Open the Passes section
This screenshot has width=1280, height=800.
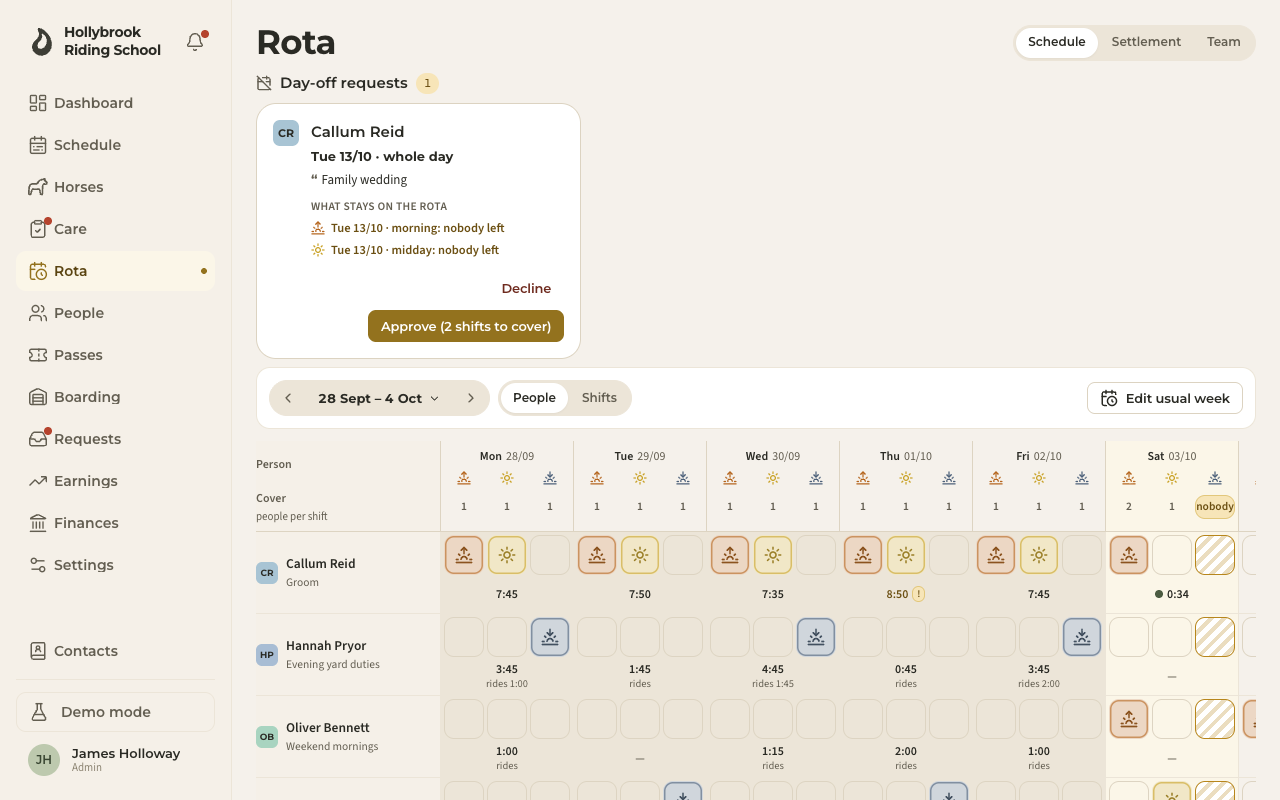(115, 355)
